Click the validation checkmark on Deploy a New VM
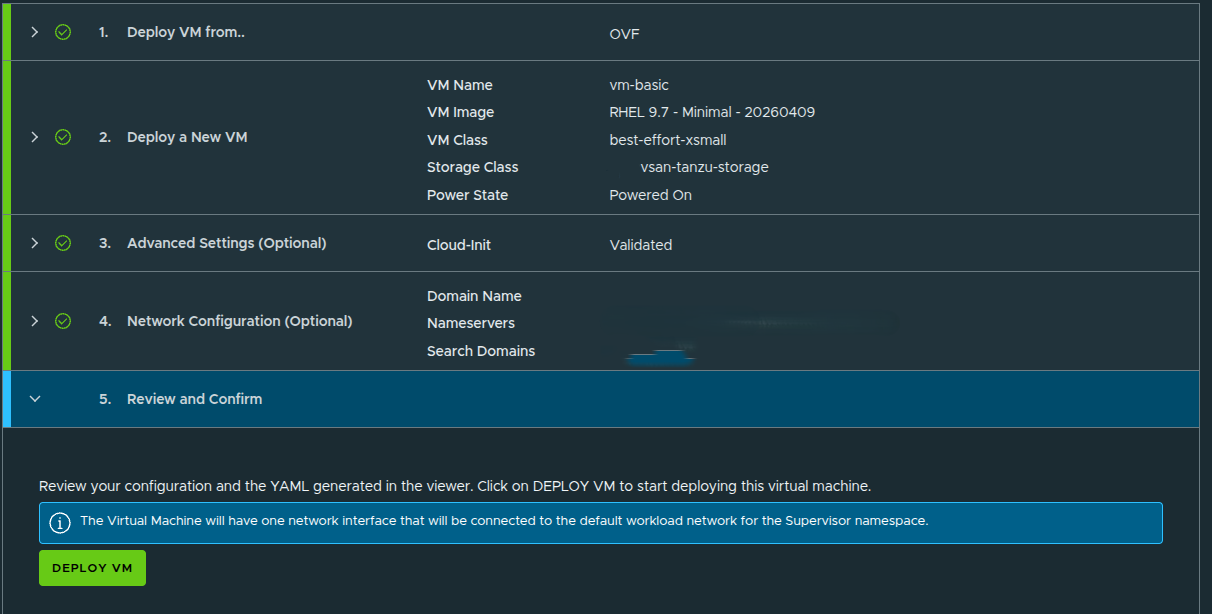 (62, 137)
